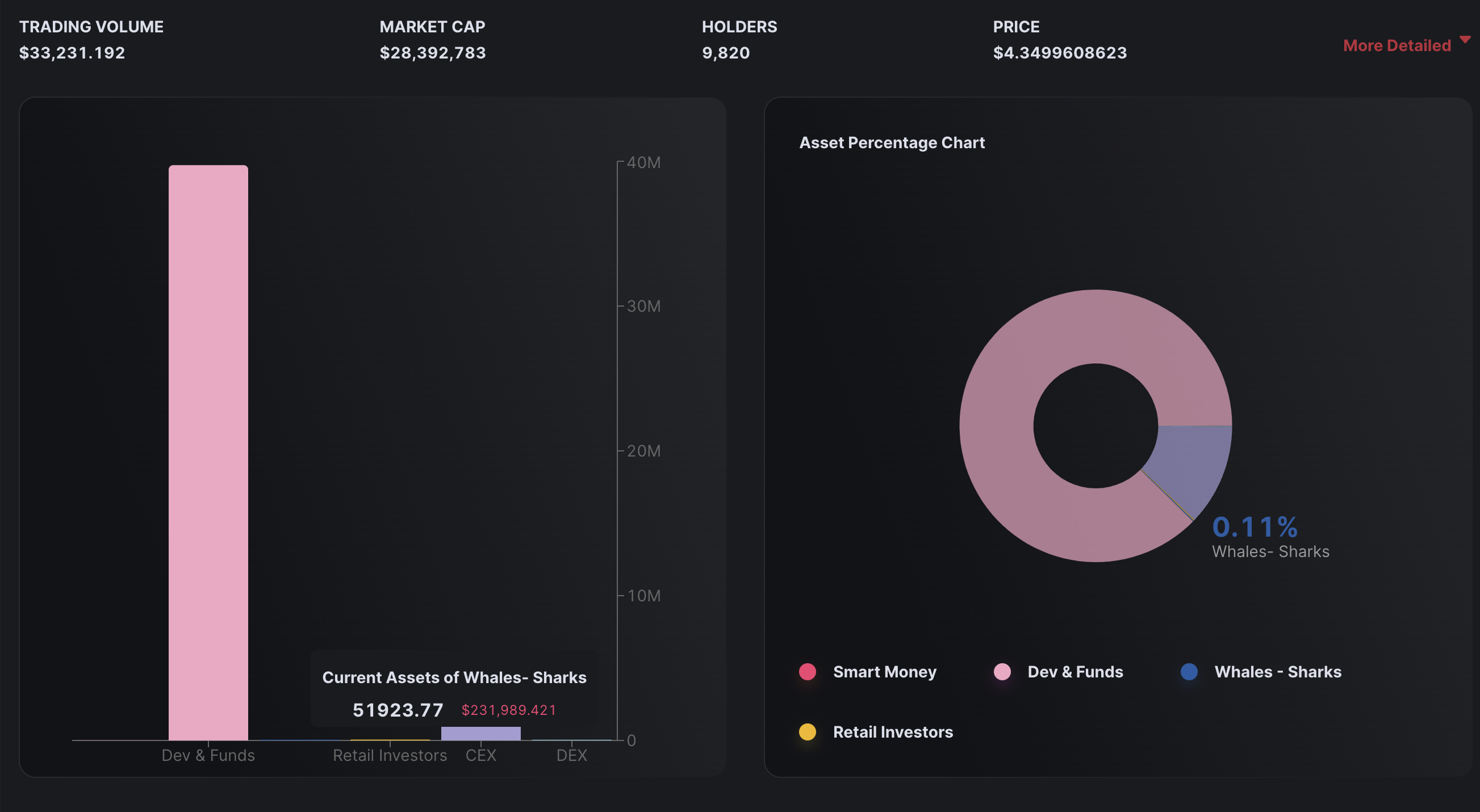Toggle the Dev & Funds legend dot
This screenshot has width=1480, height=812.
coord(1002,672)
